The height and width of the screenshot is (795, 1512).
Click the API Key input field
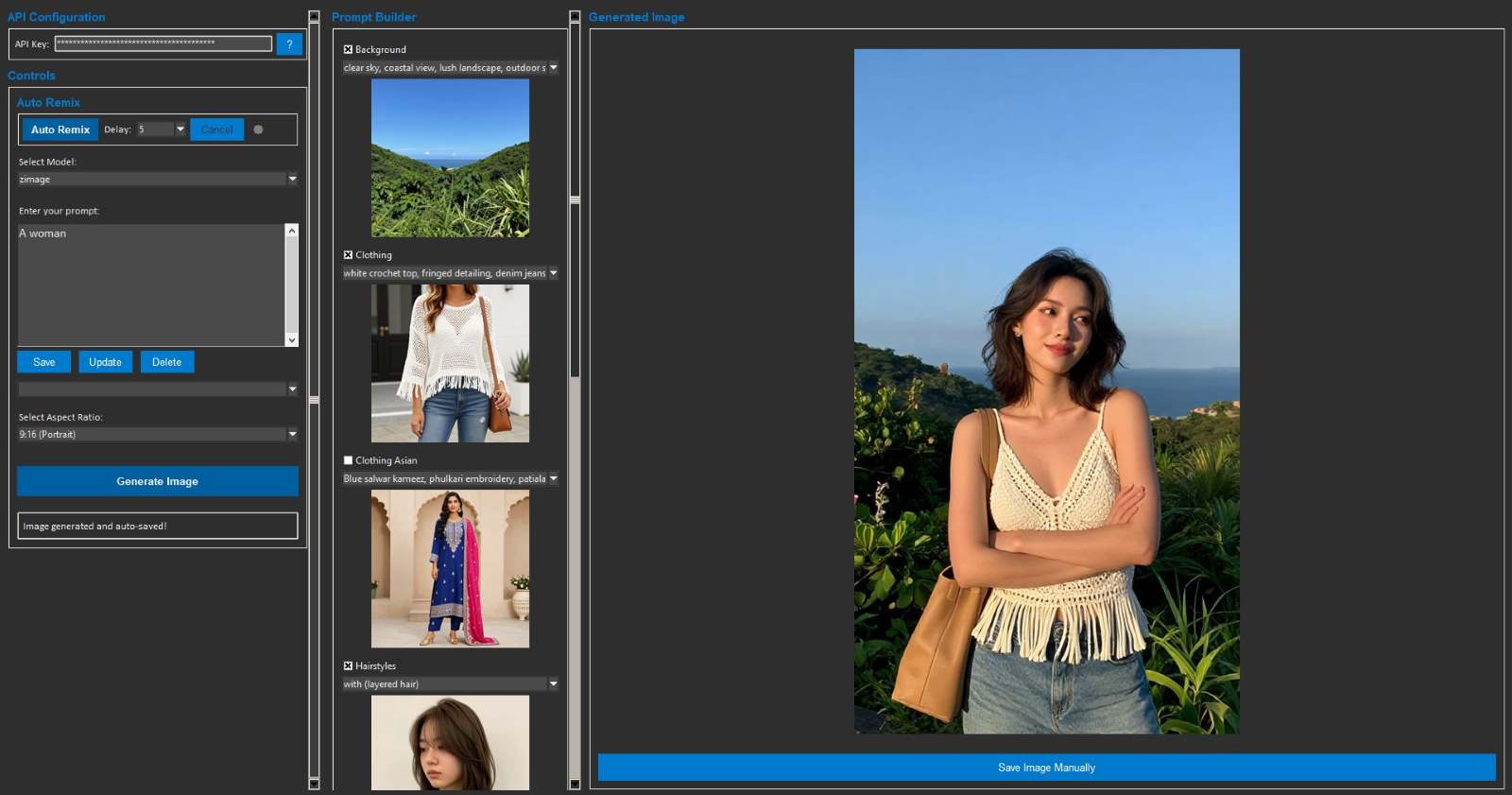click(163, 43)
